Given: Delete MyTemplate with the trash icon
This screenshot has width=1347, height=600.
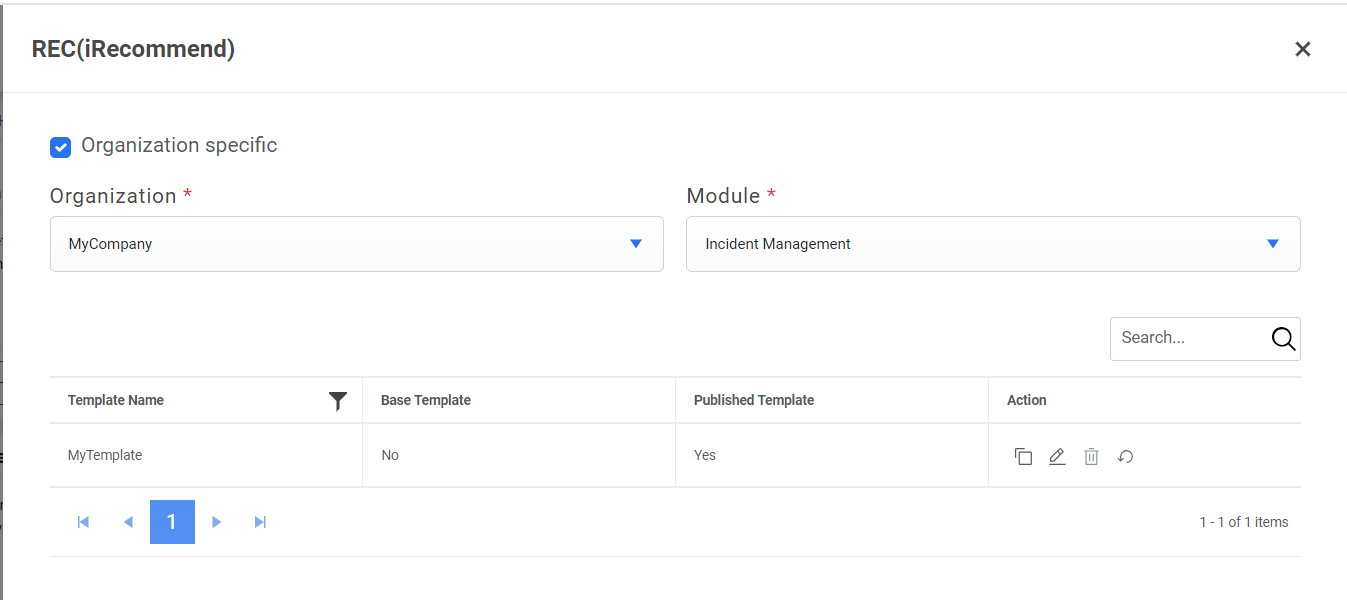Looking at the screenshot, I should [1091, 457].
